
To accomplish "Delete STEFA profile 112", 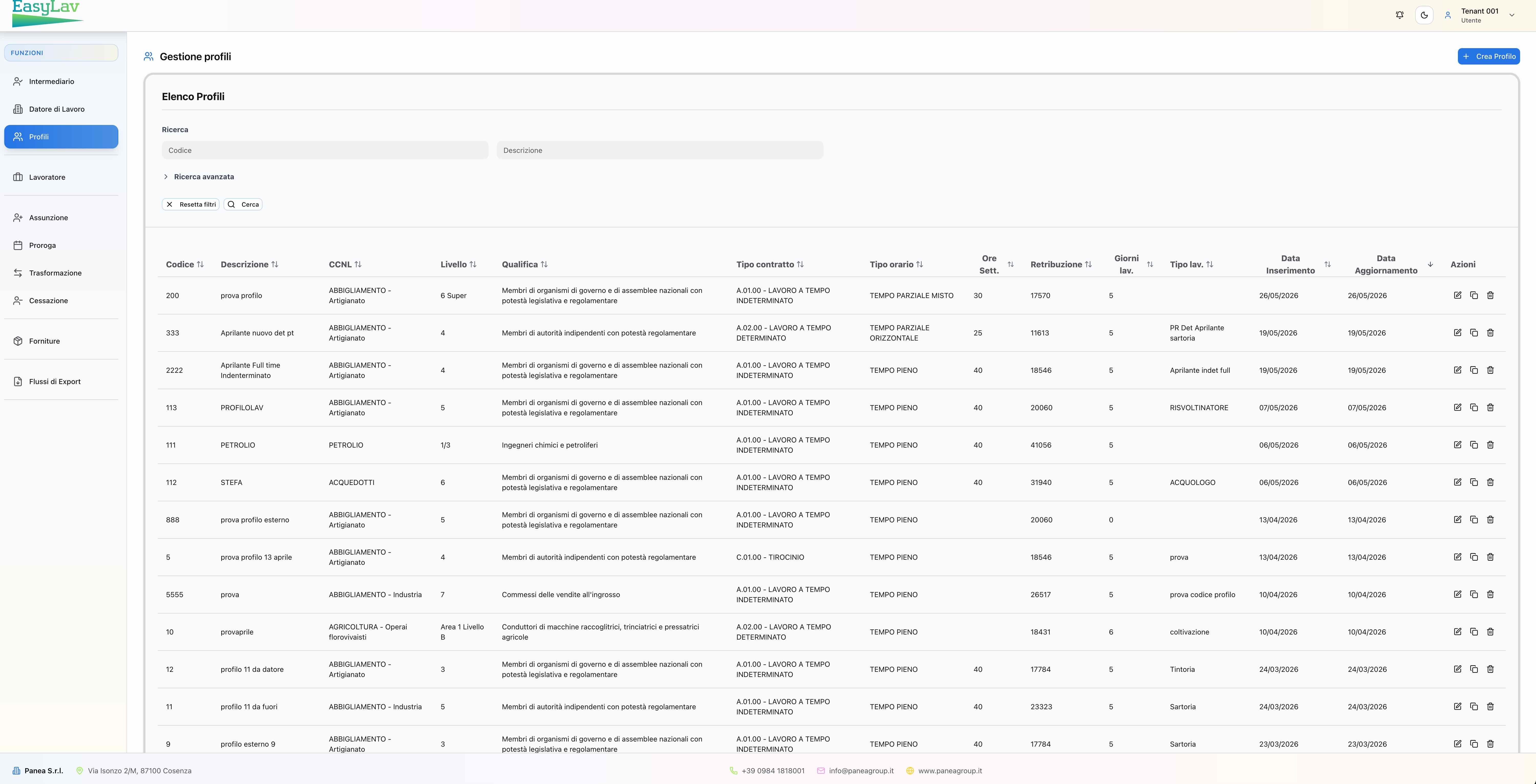I will [1490, 482].
